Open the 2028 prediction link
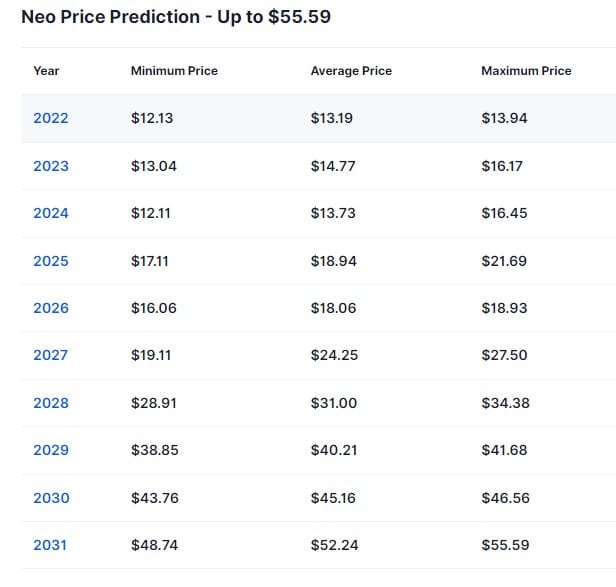 point(51,403)
